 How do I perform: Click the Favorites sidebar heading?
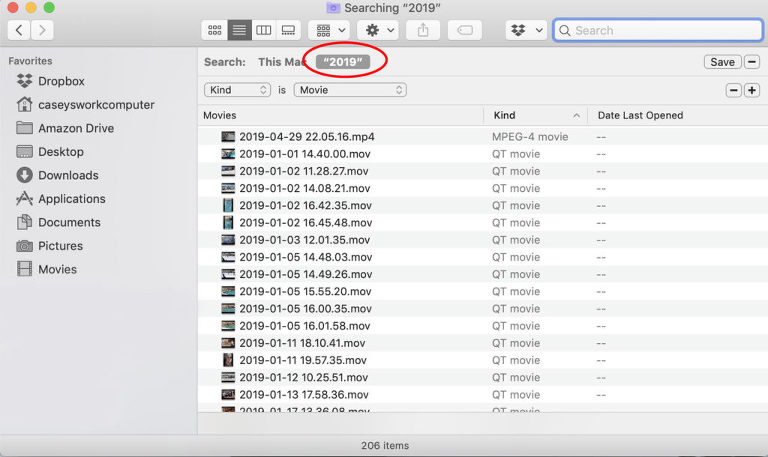pos(30,61)
